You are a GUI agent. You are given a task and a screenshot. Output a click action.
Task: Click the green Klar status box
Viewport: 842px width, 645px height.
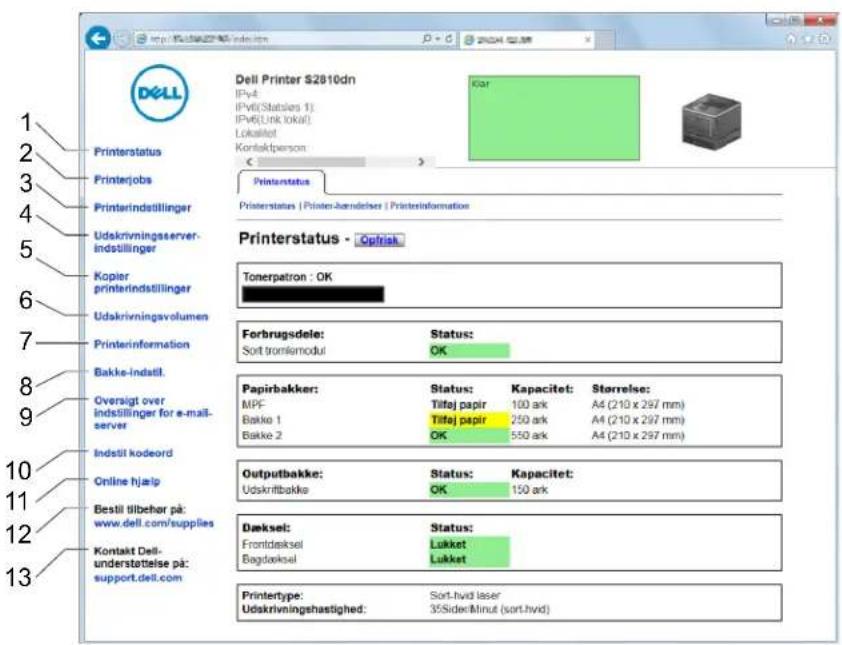pyautogui.click(x=554, y=118)
